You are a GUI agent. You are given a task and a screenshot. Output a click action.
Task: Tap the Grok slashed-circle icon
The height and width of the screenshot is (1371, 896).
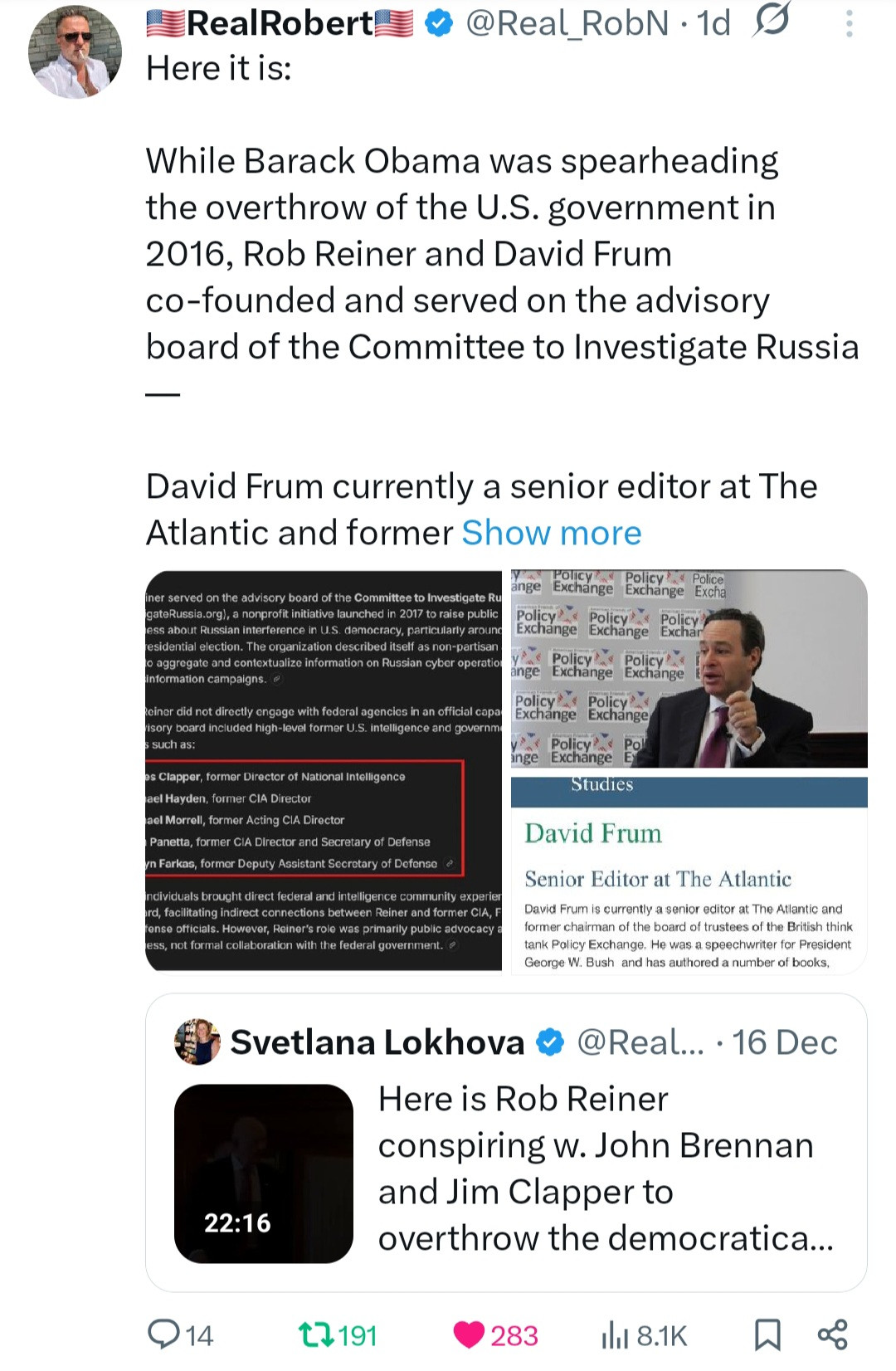(x=771, y=20)
